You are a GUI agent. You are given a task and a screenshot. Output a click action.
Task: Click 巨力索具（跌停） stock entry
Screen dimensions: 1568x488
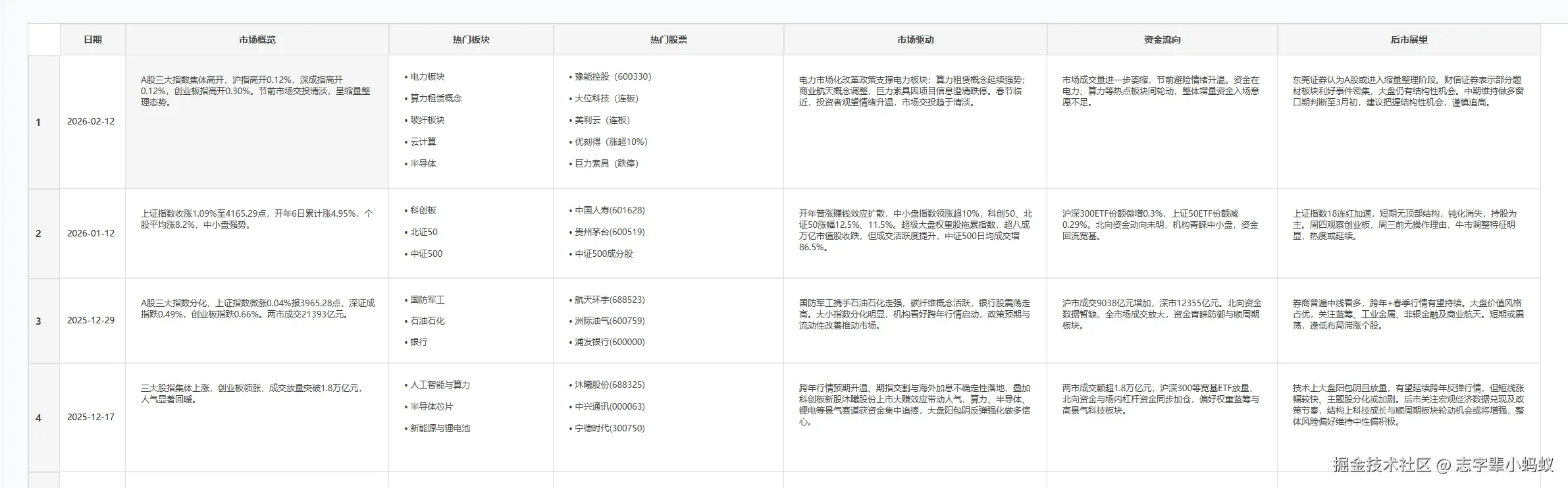(604, 163)
